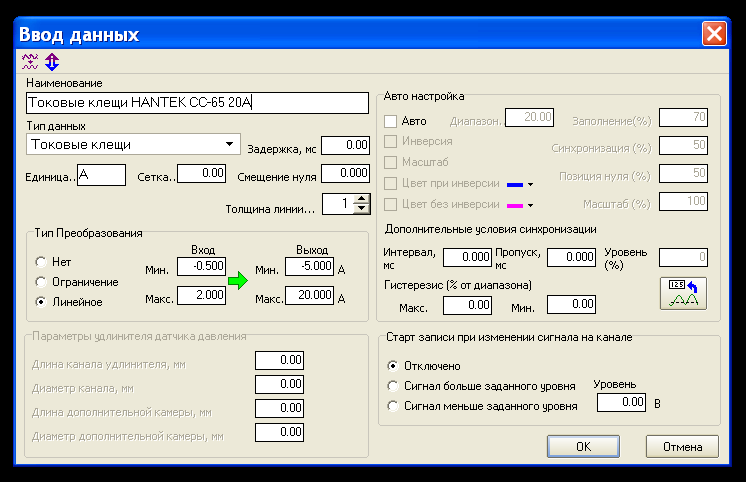The height and width of the screenshot is (482, 746).
Task: Select the Нет conversion radio button
Action: [x=41, y=262]
